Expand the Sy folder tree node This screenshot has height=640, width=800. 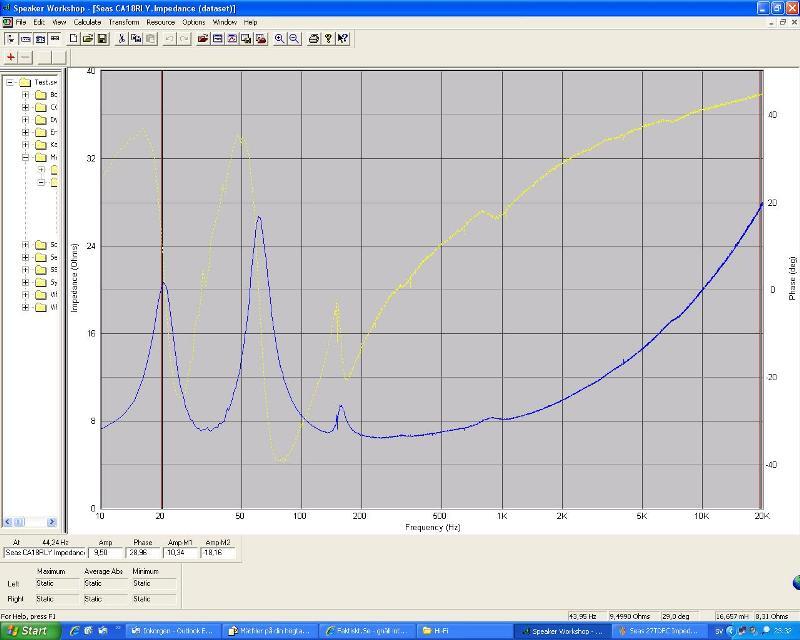[x=25, y=283]
